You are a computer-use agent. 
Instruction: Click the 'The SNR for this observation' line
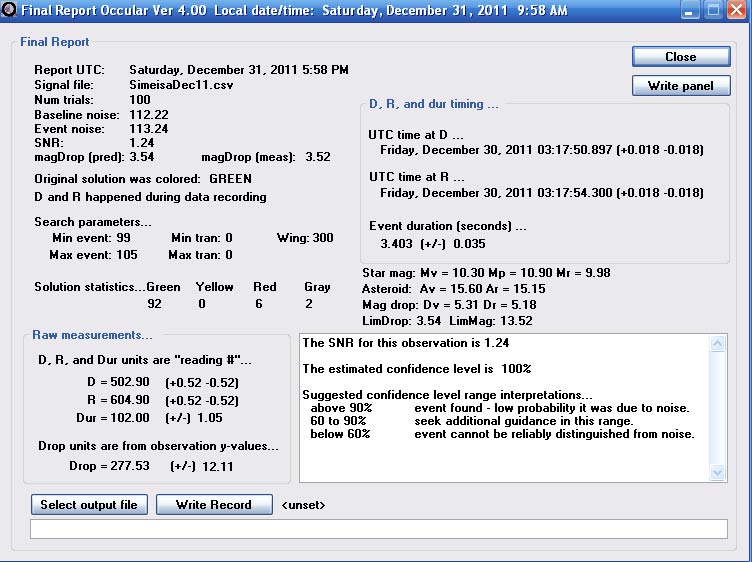tap(406, 343)
